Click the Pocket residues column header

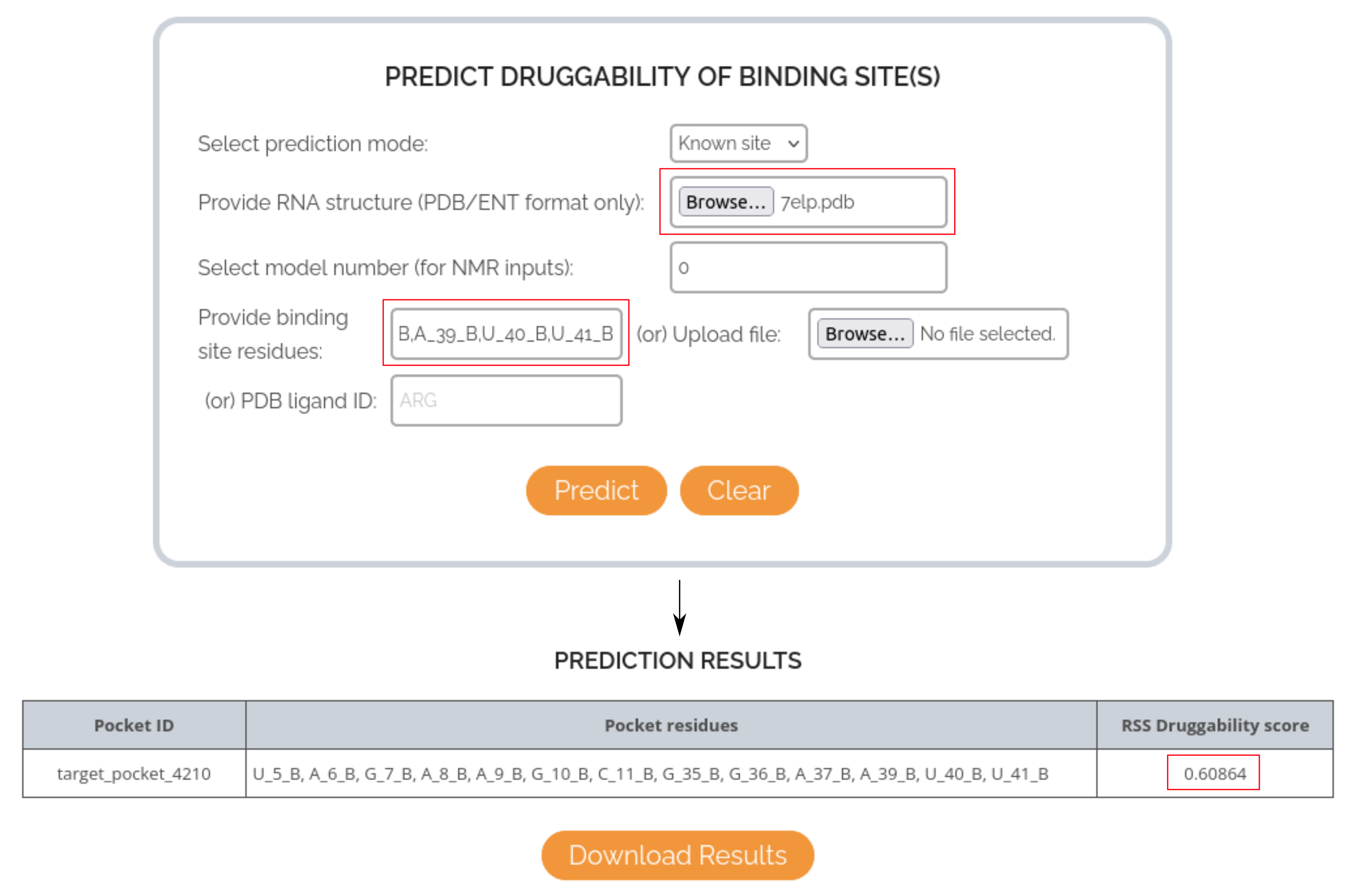coord(671,725)
